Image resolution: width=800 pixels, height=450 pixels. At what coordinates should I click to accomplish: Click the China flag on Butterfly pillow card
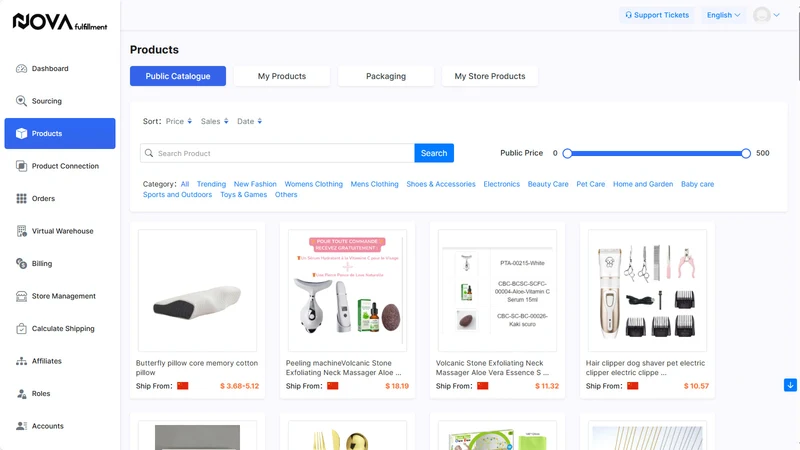click(183, 386)
